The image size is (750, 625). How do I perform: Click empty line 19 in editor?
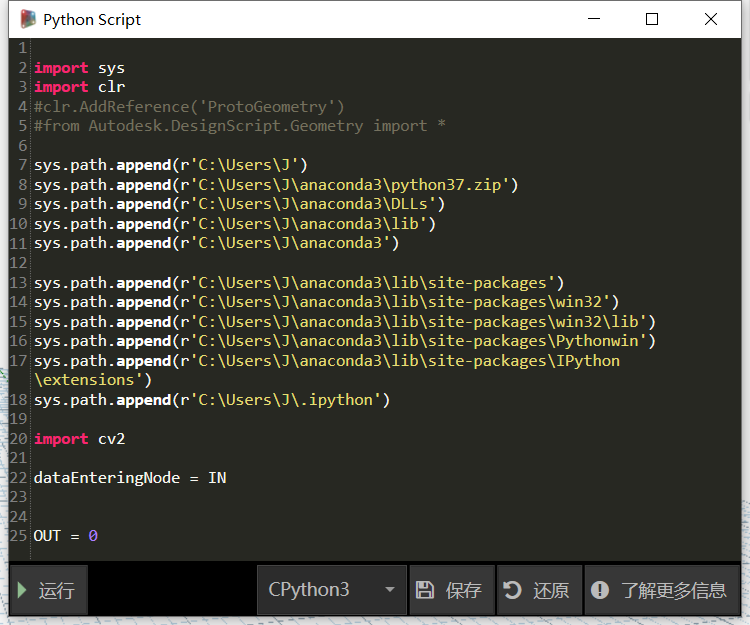[385, 419]
